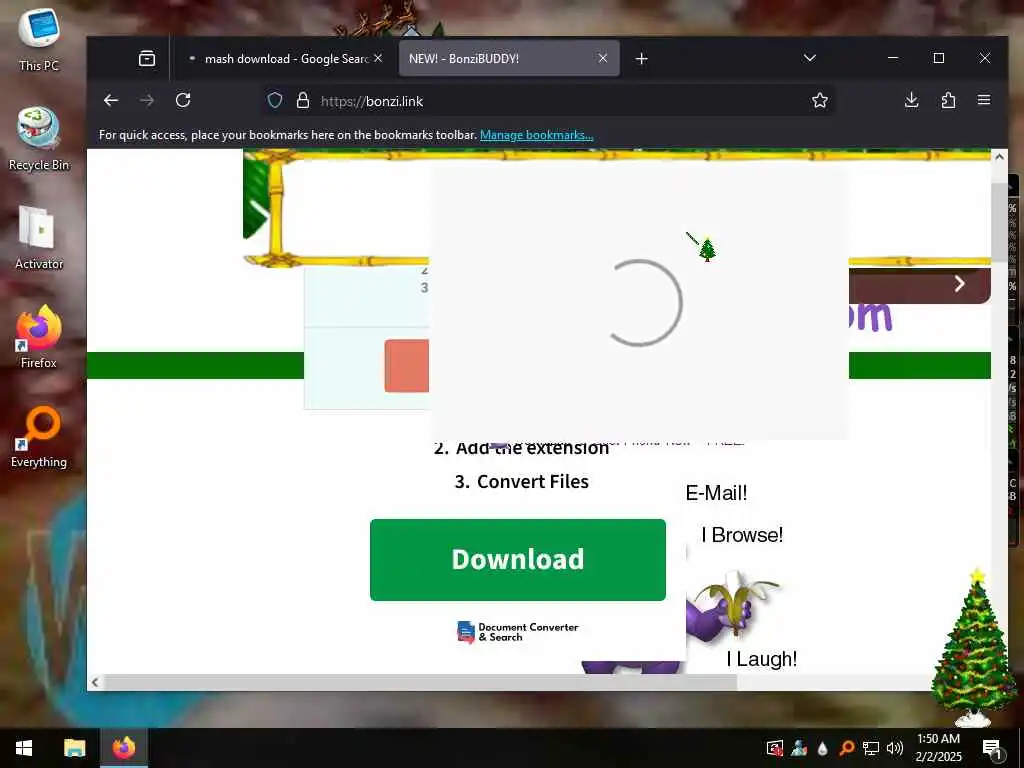Go back using the browser back arrow
This screenshot has height=768, width=1024.
(111, 101)
